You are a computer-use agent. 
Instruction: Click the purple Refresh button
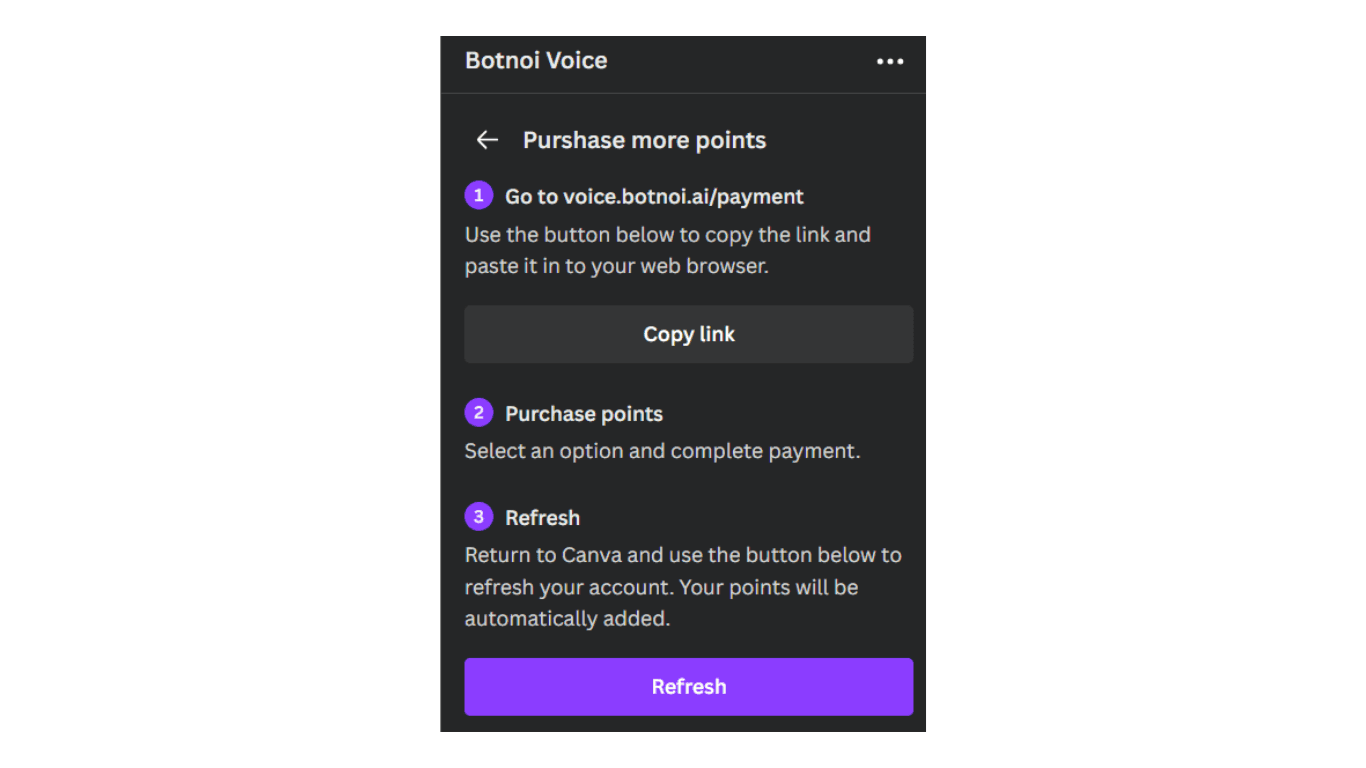pyautogui.click(x=689, y=687)
